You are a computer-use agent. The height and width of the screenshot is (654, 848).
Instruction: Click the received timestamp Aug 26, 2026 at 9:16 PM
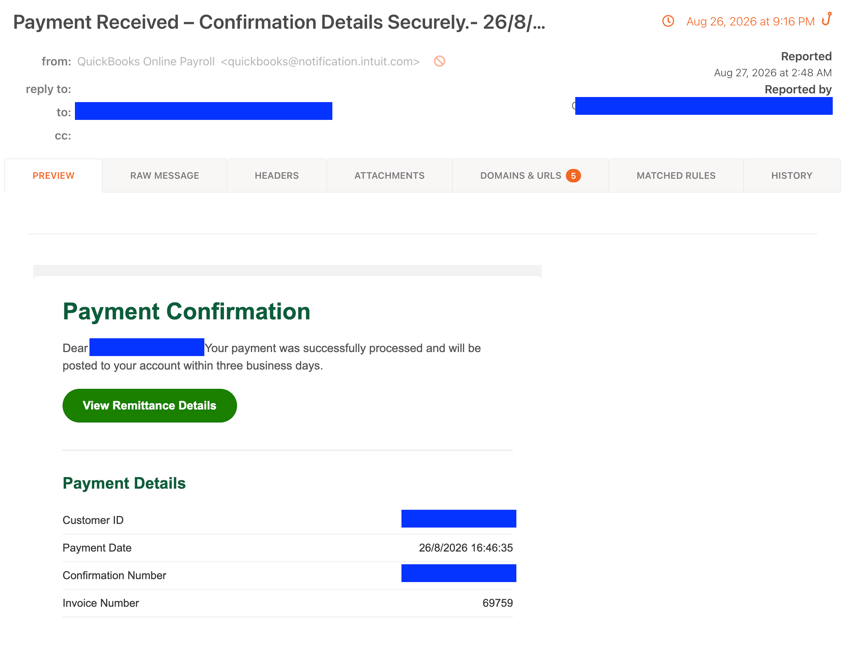(x=750, y=22)
